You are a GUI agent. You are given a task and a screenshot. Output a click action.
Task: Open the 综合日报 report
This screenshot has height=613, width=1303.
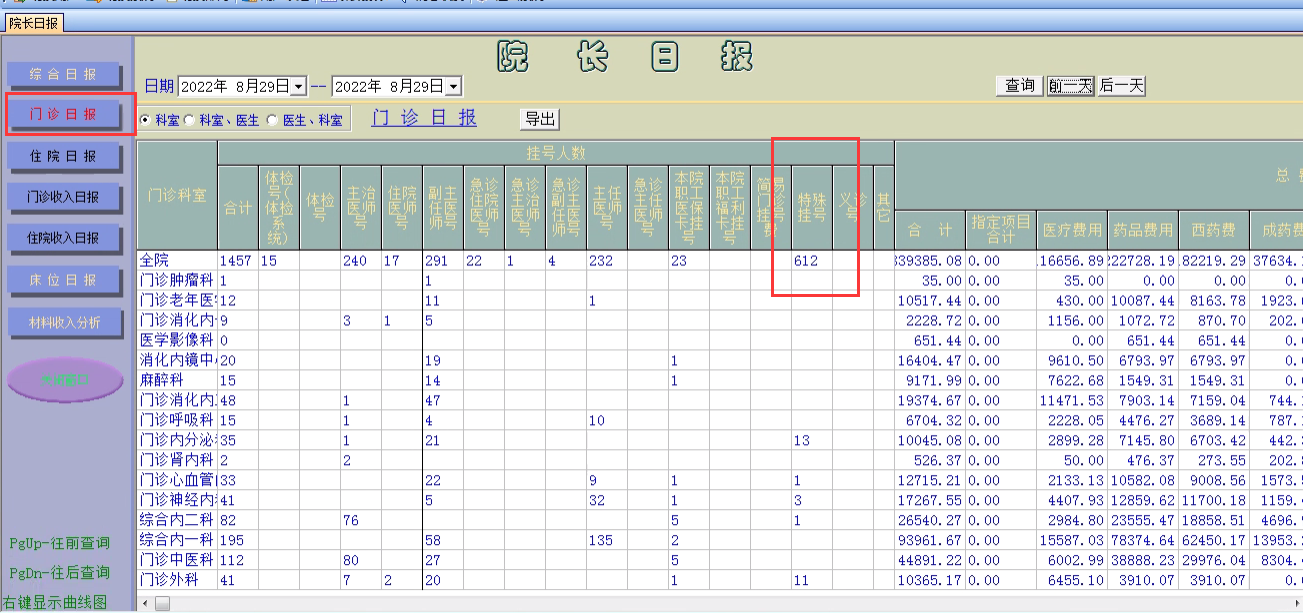coord(64,74)
